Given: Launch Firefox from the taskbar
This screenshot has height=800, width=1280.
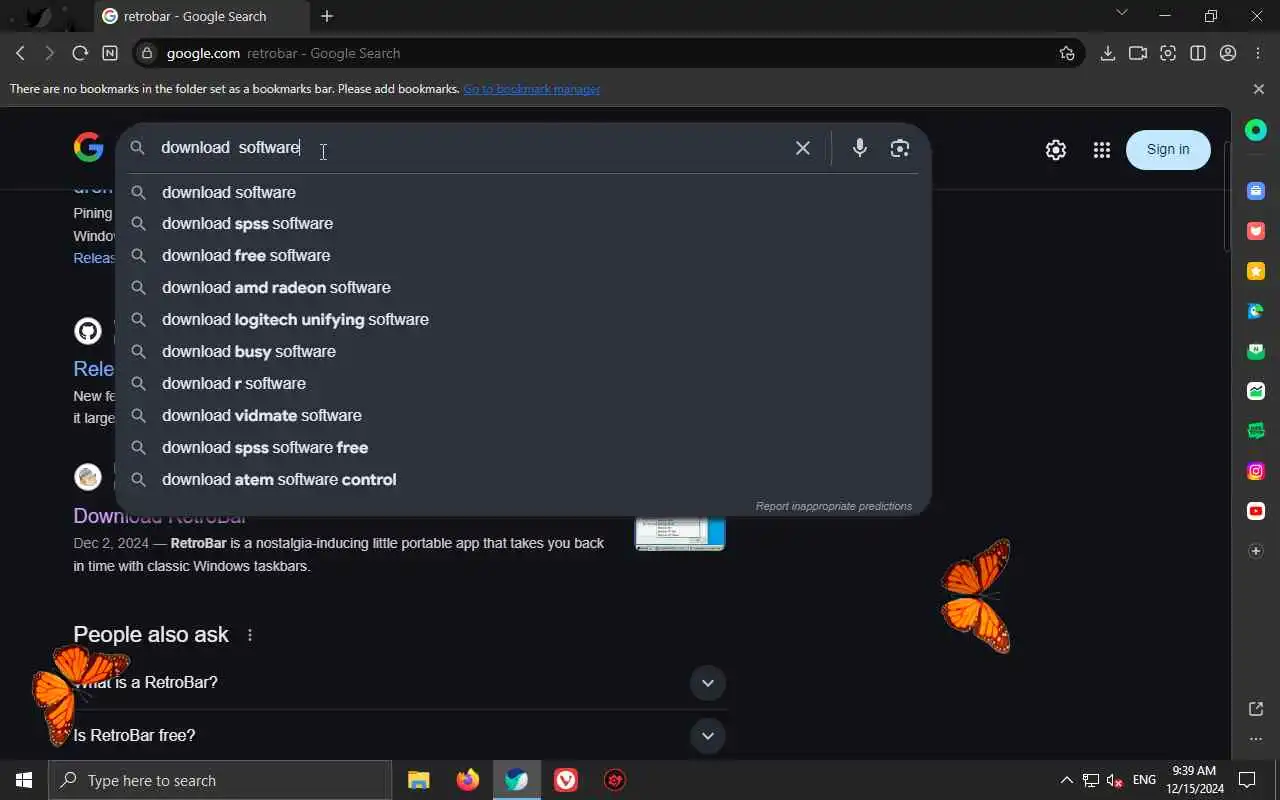Looking at the screenshot, I should click(467, 780).
